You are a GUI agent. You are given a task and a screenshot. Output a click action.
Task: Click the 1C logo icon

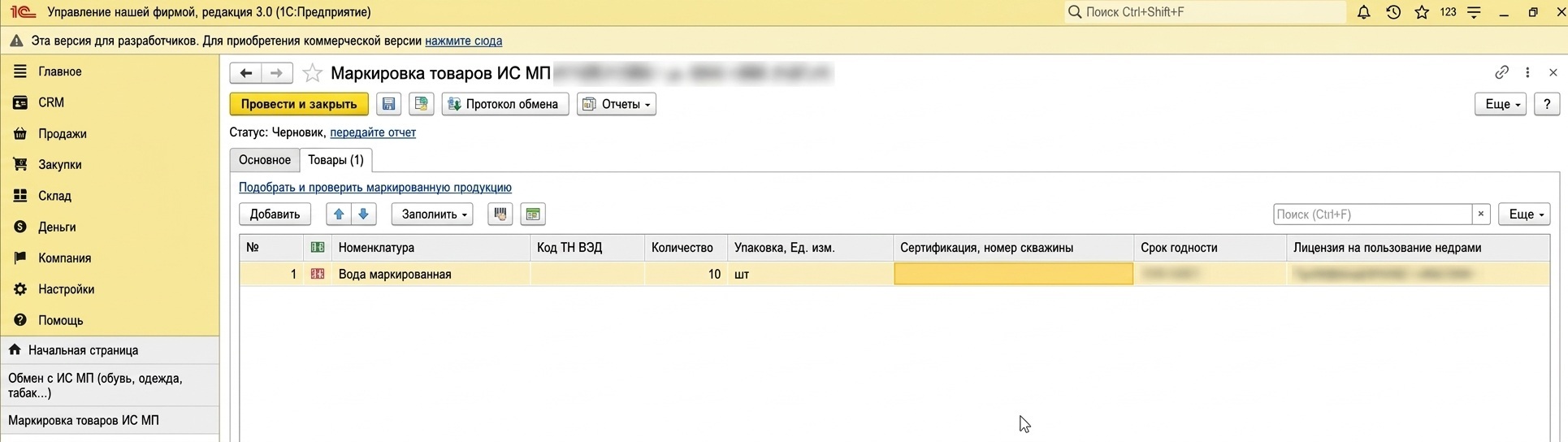(23, 12)
